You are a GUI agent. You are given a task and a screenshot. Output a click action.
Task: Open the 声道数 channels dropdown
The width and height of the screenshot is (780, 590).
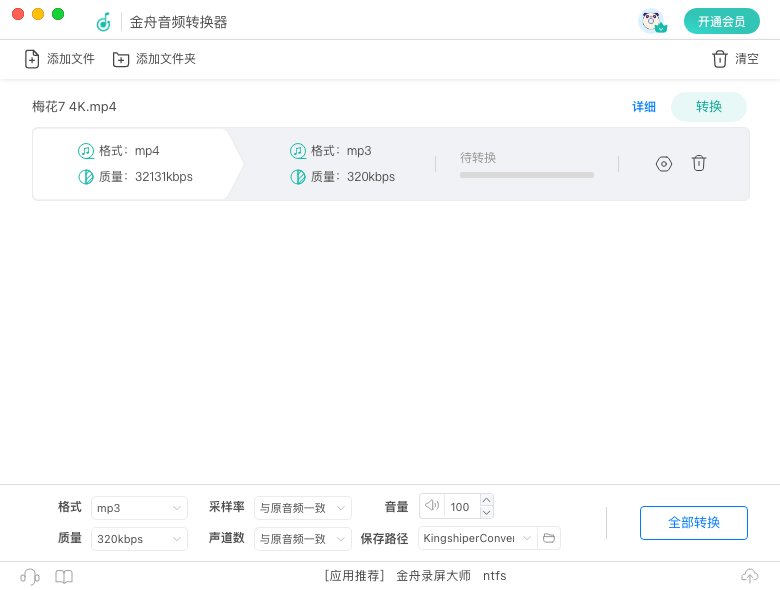coord(302,539)
